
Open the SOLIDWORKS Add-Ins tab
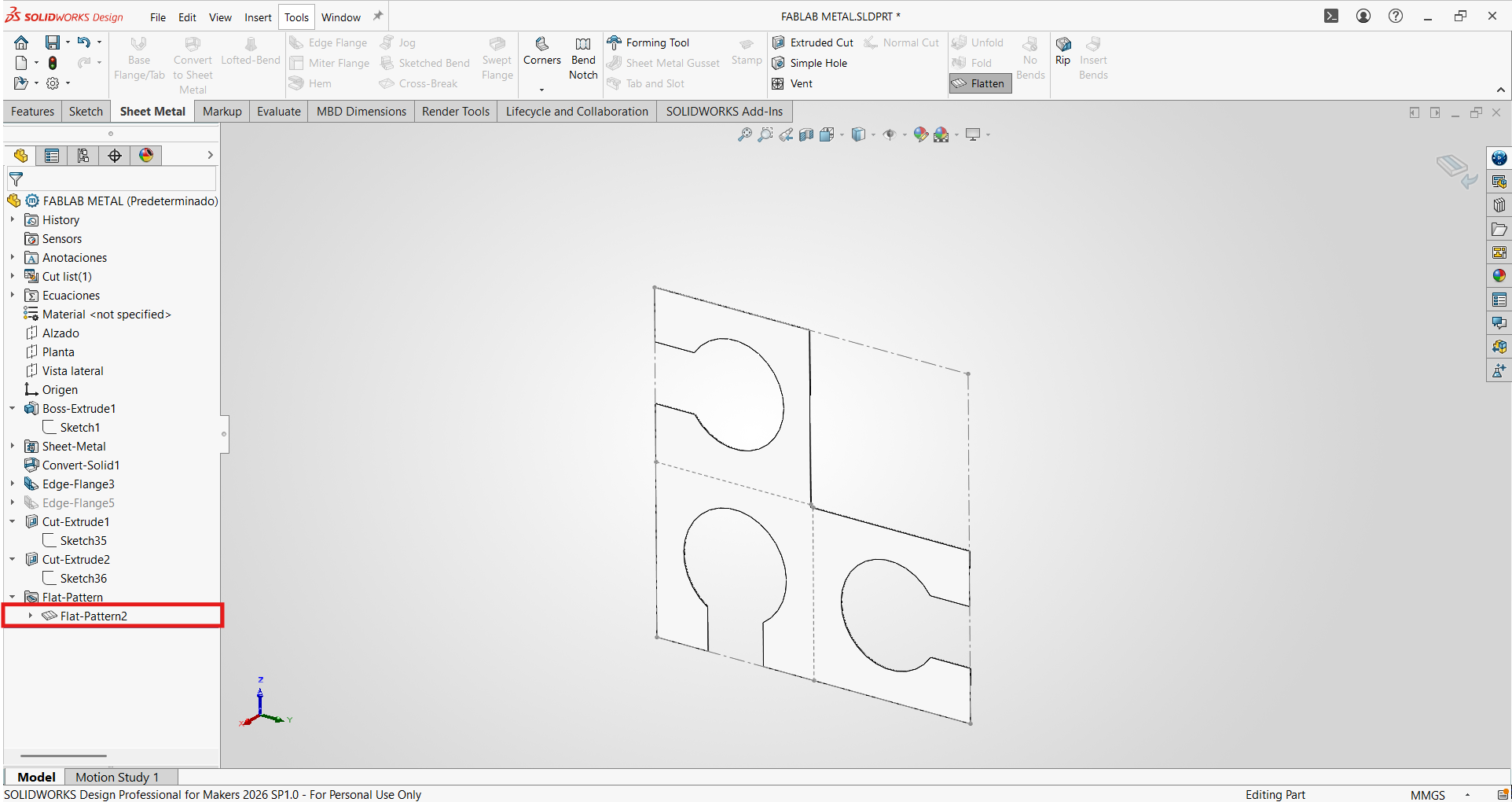(725, 112)
